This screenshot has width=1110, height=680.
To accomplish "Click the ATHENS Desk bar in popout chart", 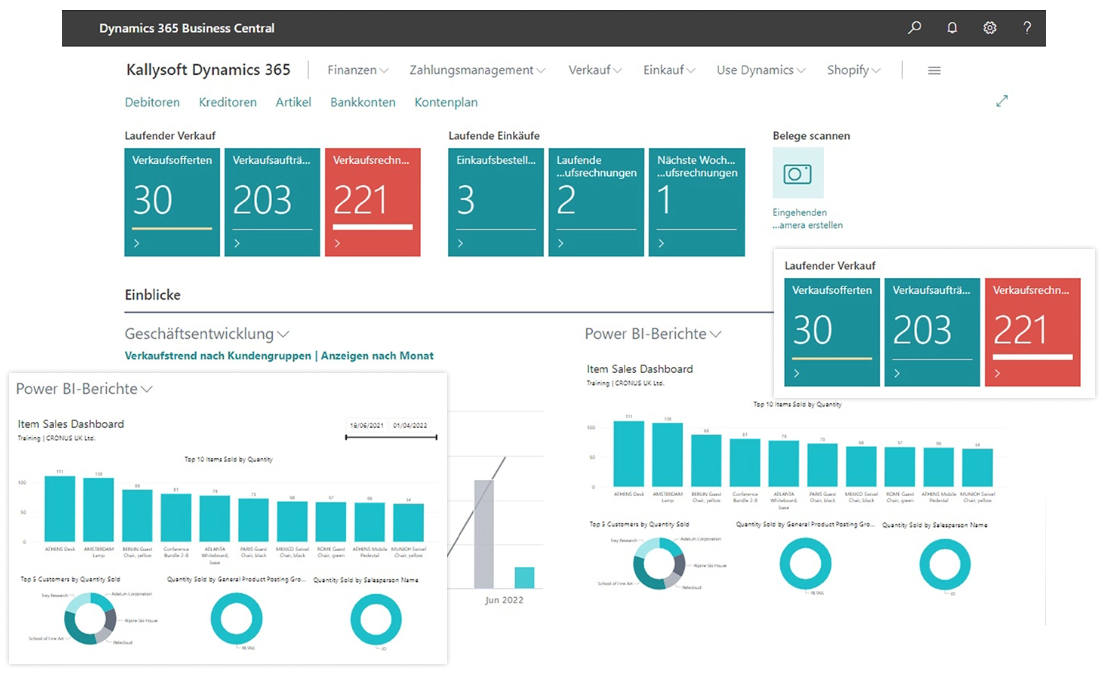I will pyautogui.click(x=59, y=509).
